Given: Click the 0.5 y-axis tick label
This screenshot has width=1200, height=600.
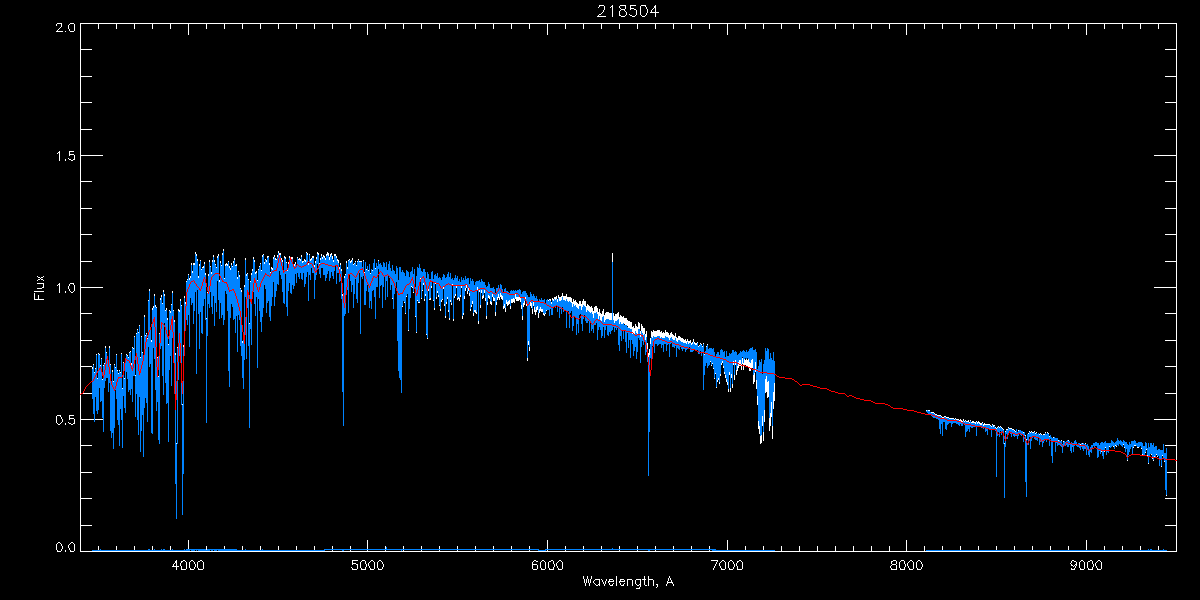Looking at the screenshot, I should pos(66,419).
